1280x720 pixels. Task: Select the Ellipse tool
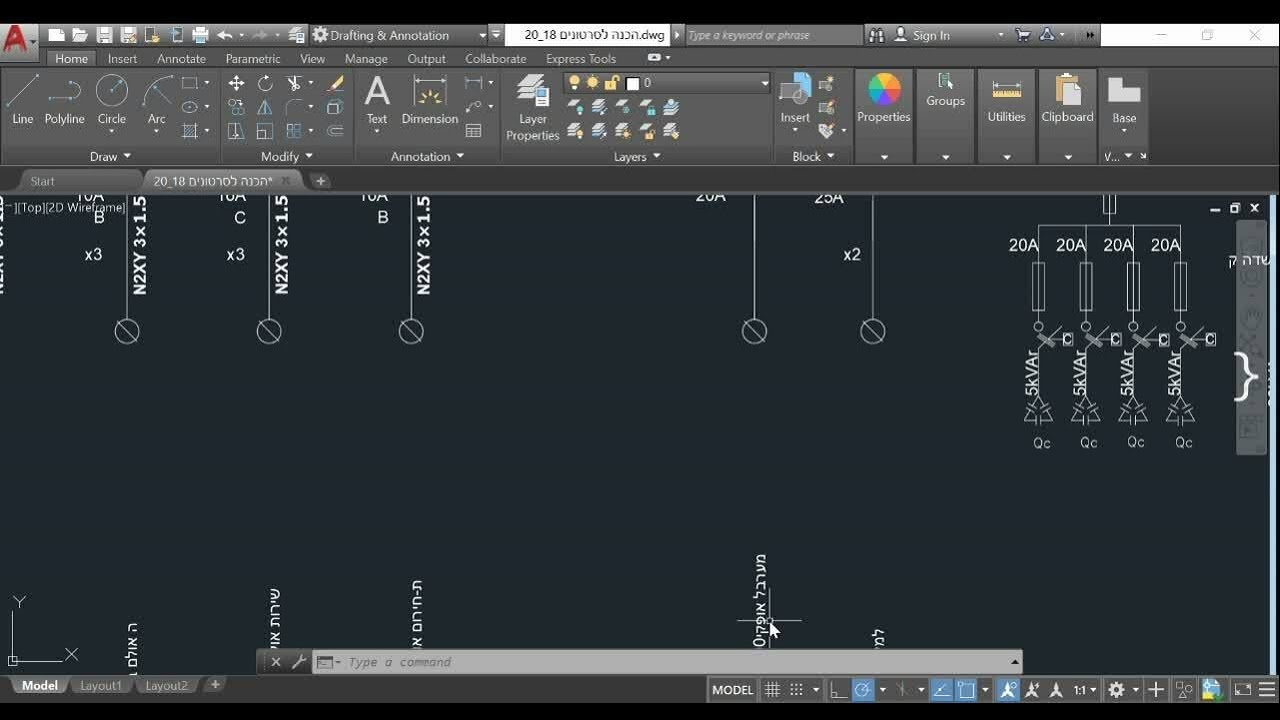pyautogui.click(x=190, y=107)
